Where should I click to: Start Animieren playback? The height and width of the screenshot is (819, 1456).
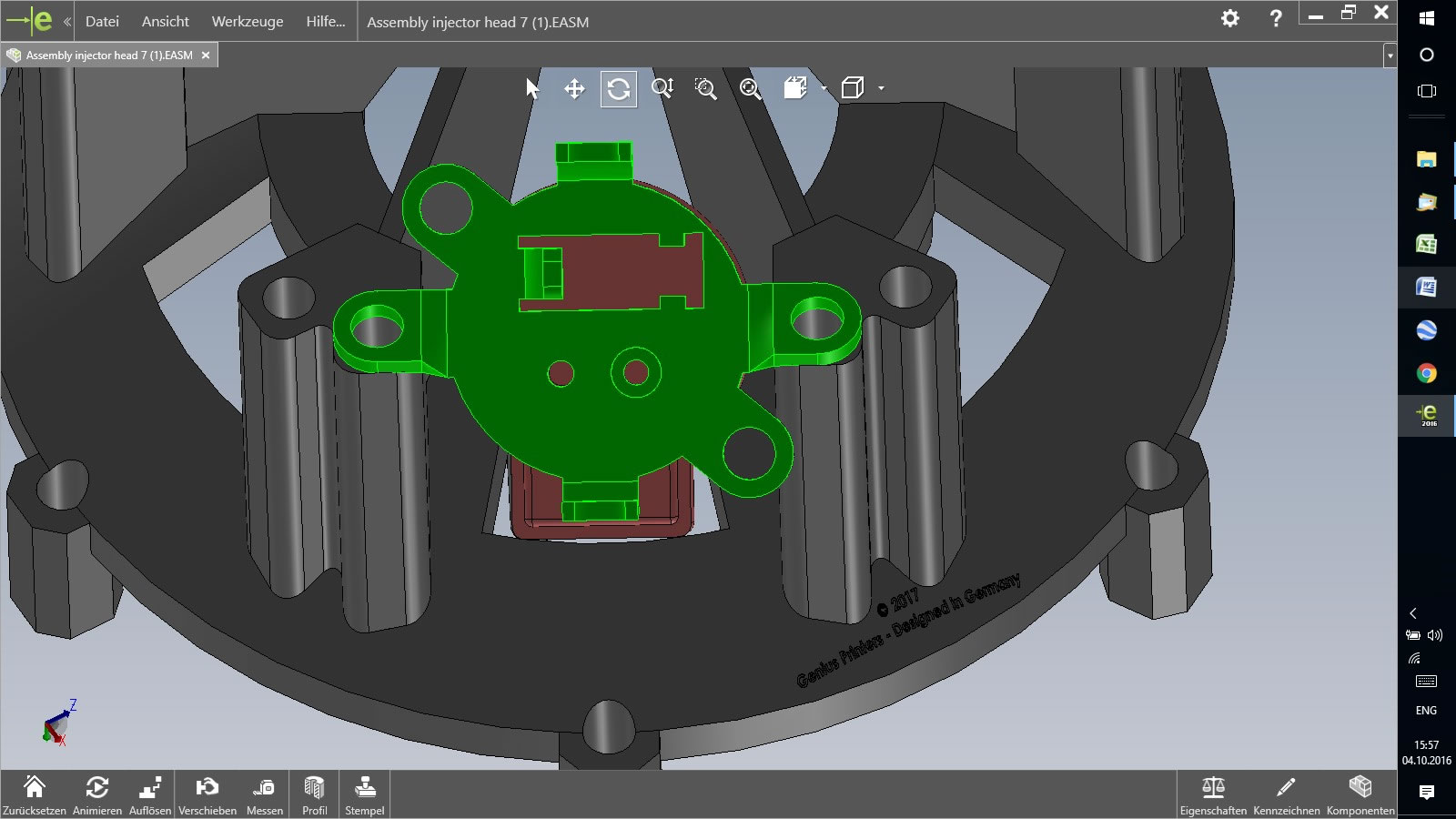[x=97, y=794]
